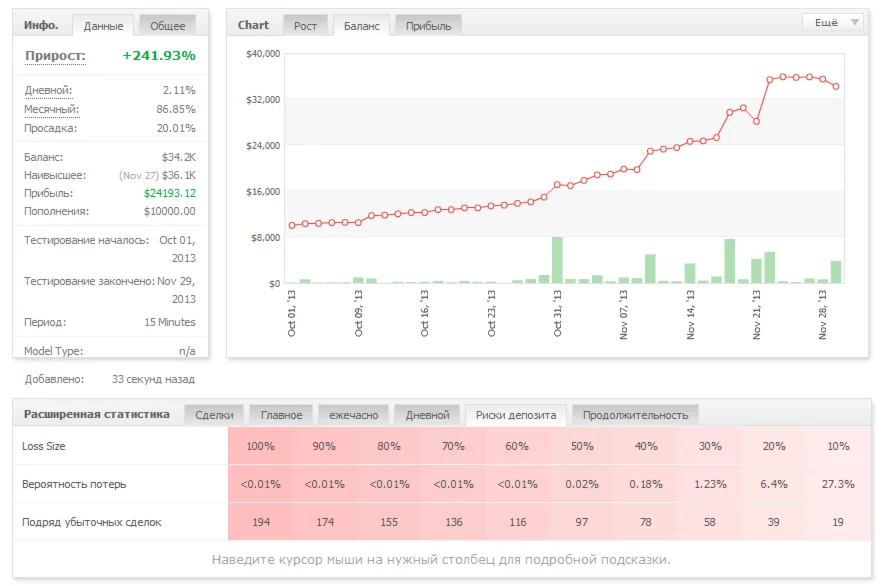This screenshot has width=883, height=586.
Task: Click the 27.3% loss probability cell
Action: pos(838,484)
